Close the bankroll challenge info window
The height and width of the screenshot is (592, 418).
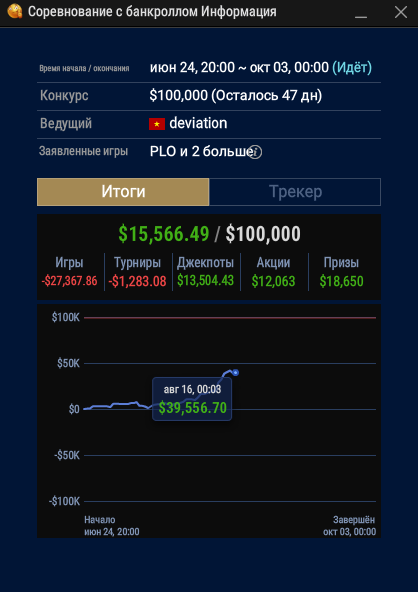pyautogui.click(x=401, y=12)
